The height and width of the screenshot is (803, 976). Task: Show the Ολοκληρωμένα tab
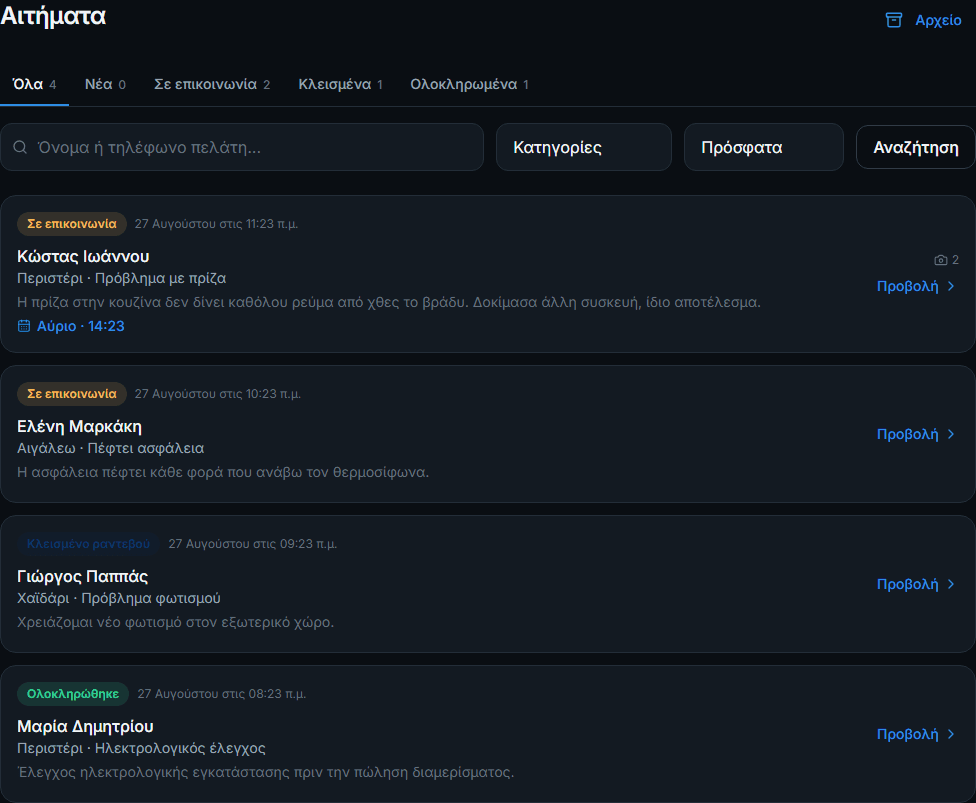coord(469,84)
